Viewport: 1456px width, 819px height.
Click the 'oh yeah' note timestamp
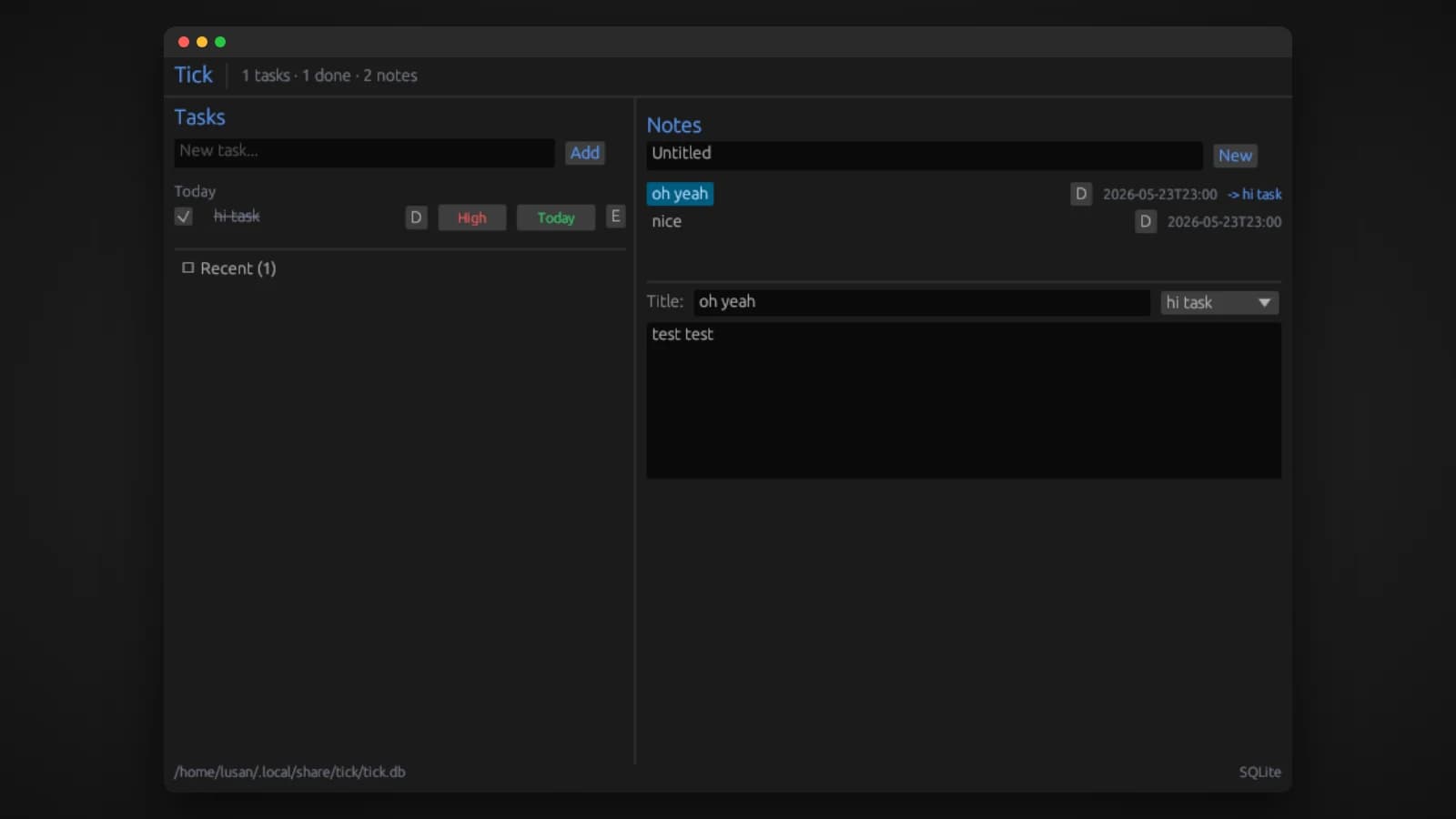pos(1159,194)
